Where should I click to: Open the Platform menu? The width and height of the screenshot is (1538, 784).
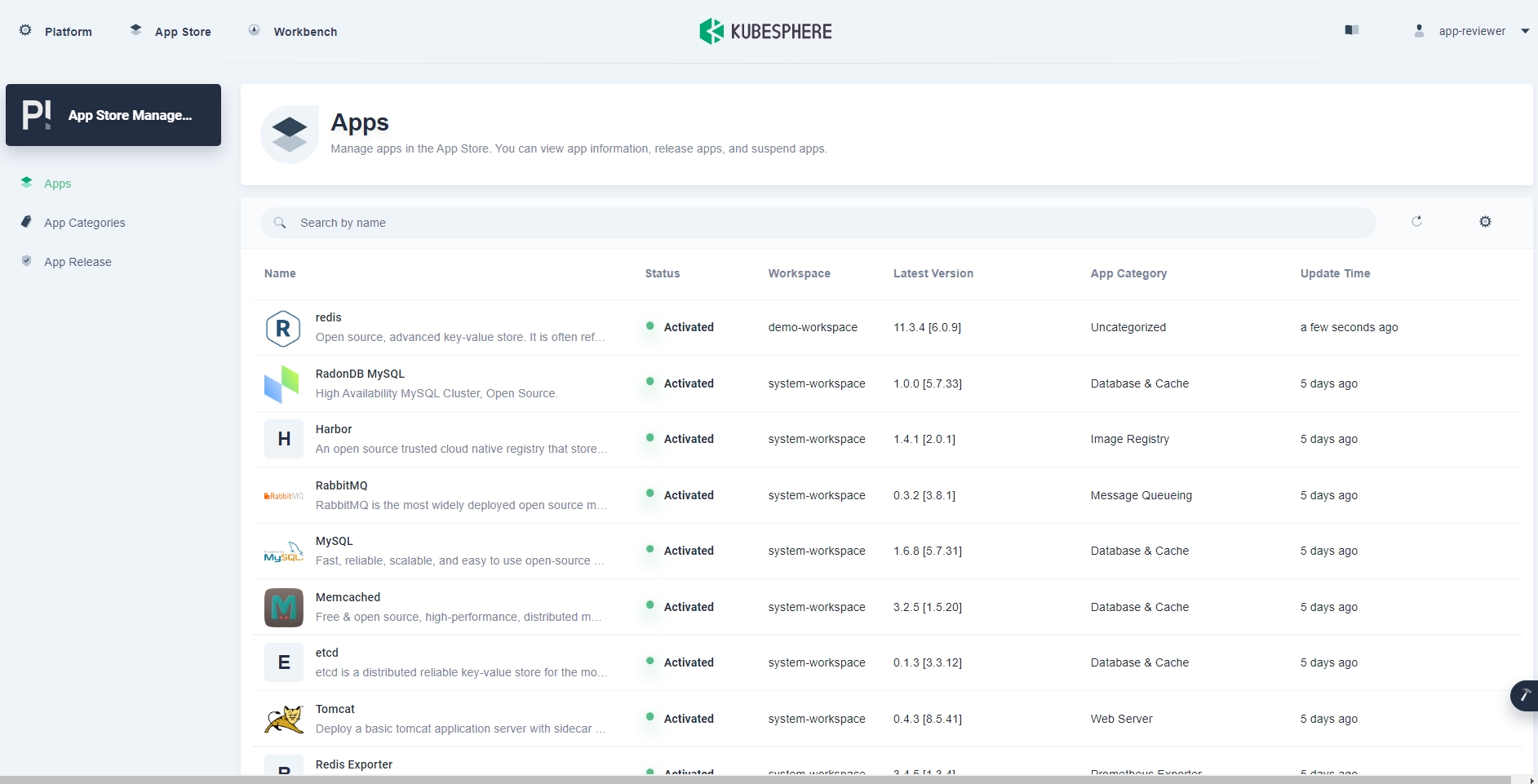(x=56, y=31)
